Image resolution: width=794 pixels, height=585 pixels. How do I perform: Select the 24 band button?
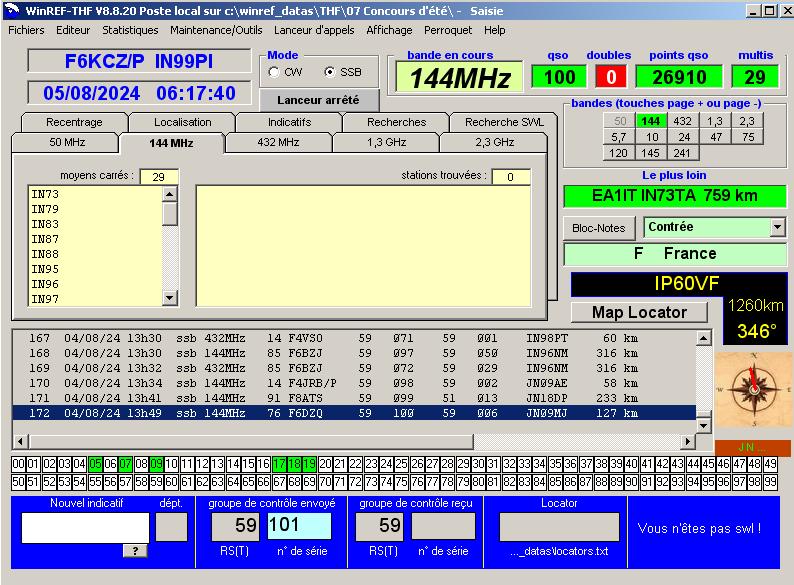pyautogui.click(x=684, y=137)
